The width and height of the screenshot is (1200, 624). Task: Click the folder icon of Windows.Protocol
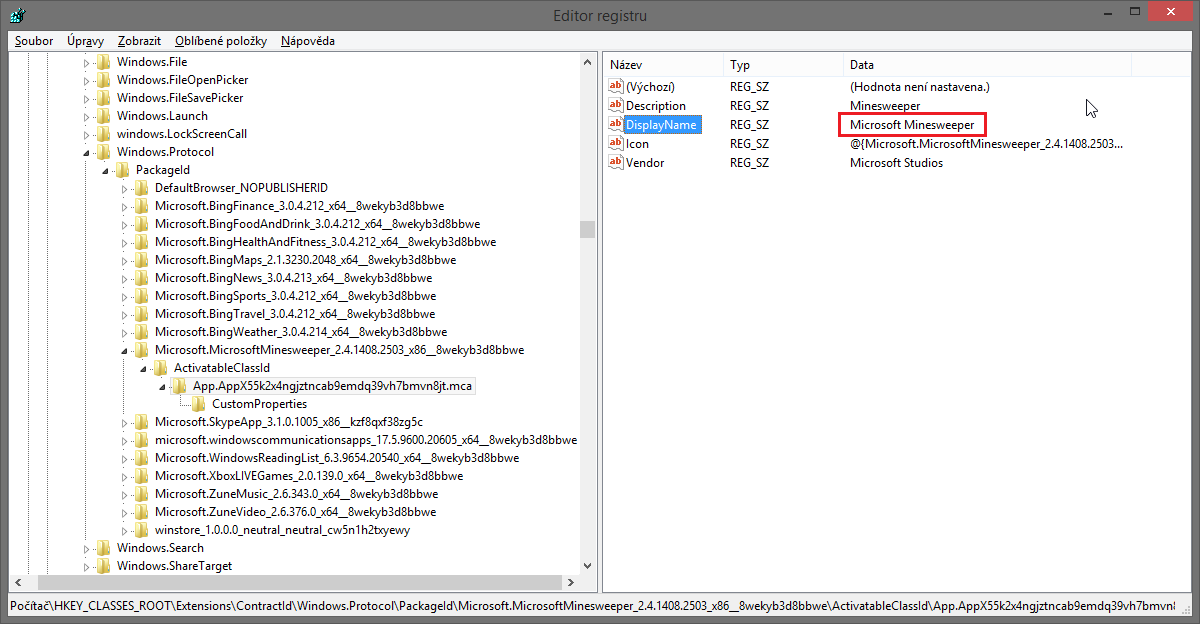tap(103, 152)
